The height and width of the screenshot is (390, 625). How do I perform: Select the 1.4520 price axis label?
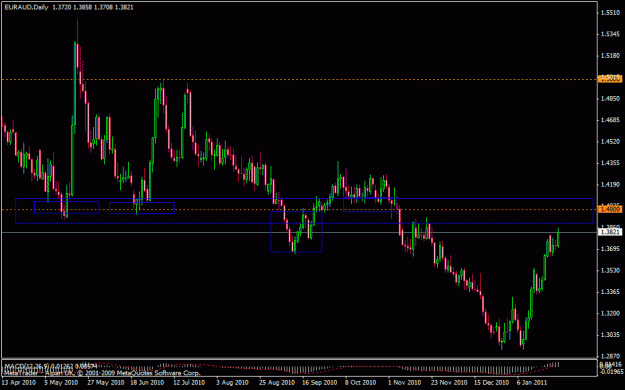(x=611, y=142)
